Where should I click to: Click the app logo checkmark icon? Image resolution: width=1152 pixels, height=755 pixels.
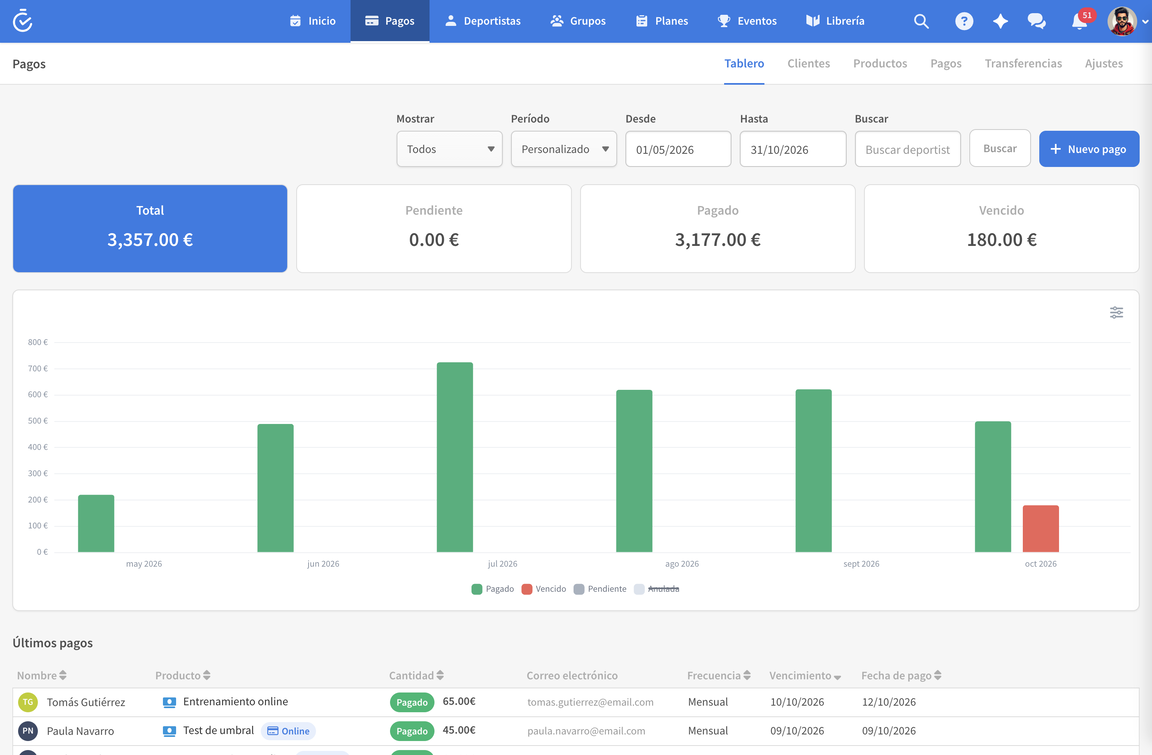pyautogui.click(x=23, y=21)
